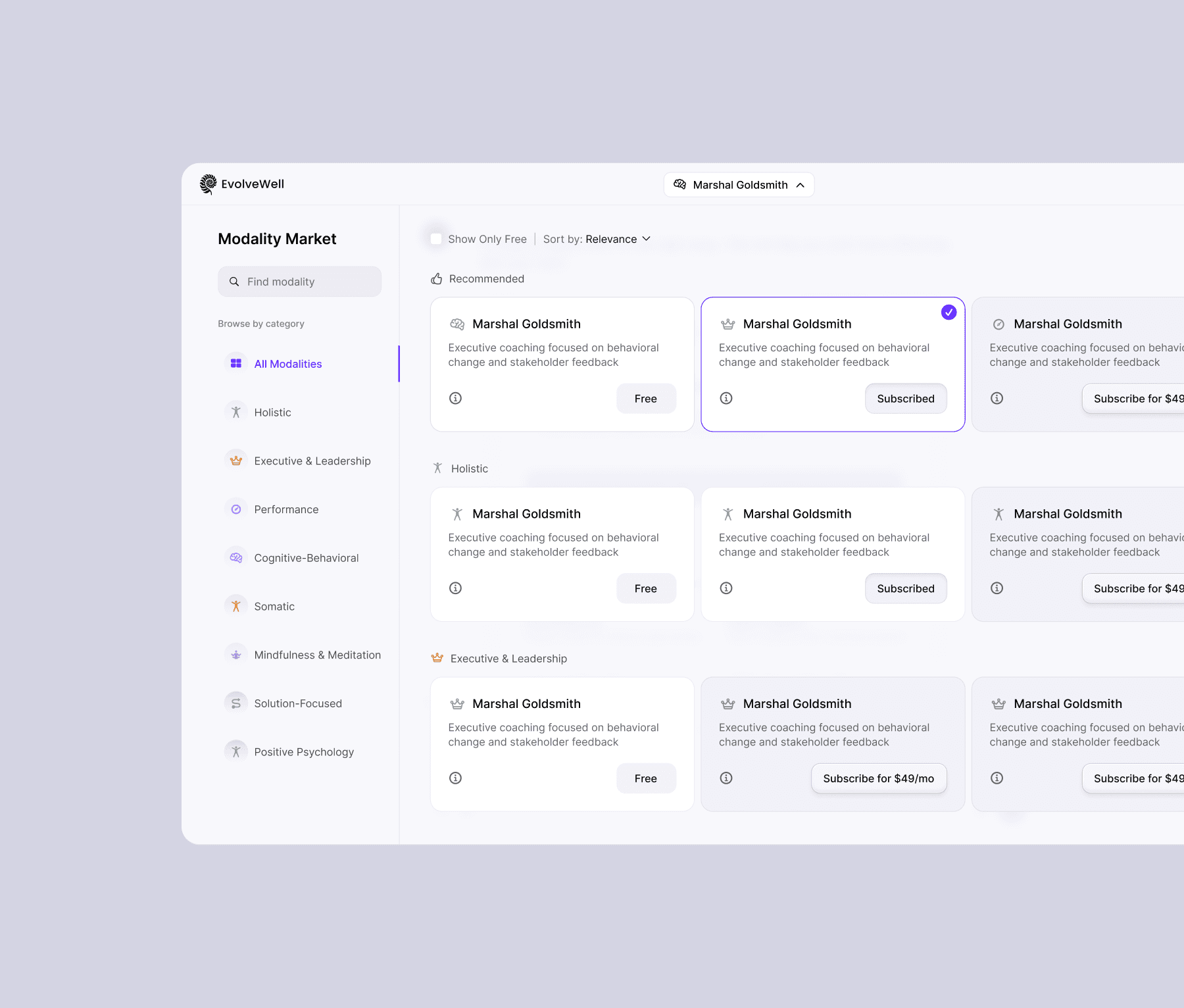Click the EvolveWell brand name
Screen dimensions: 1184x1008
click(x=253, y=184)
